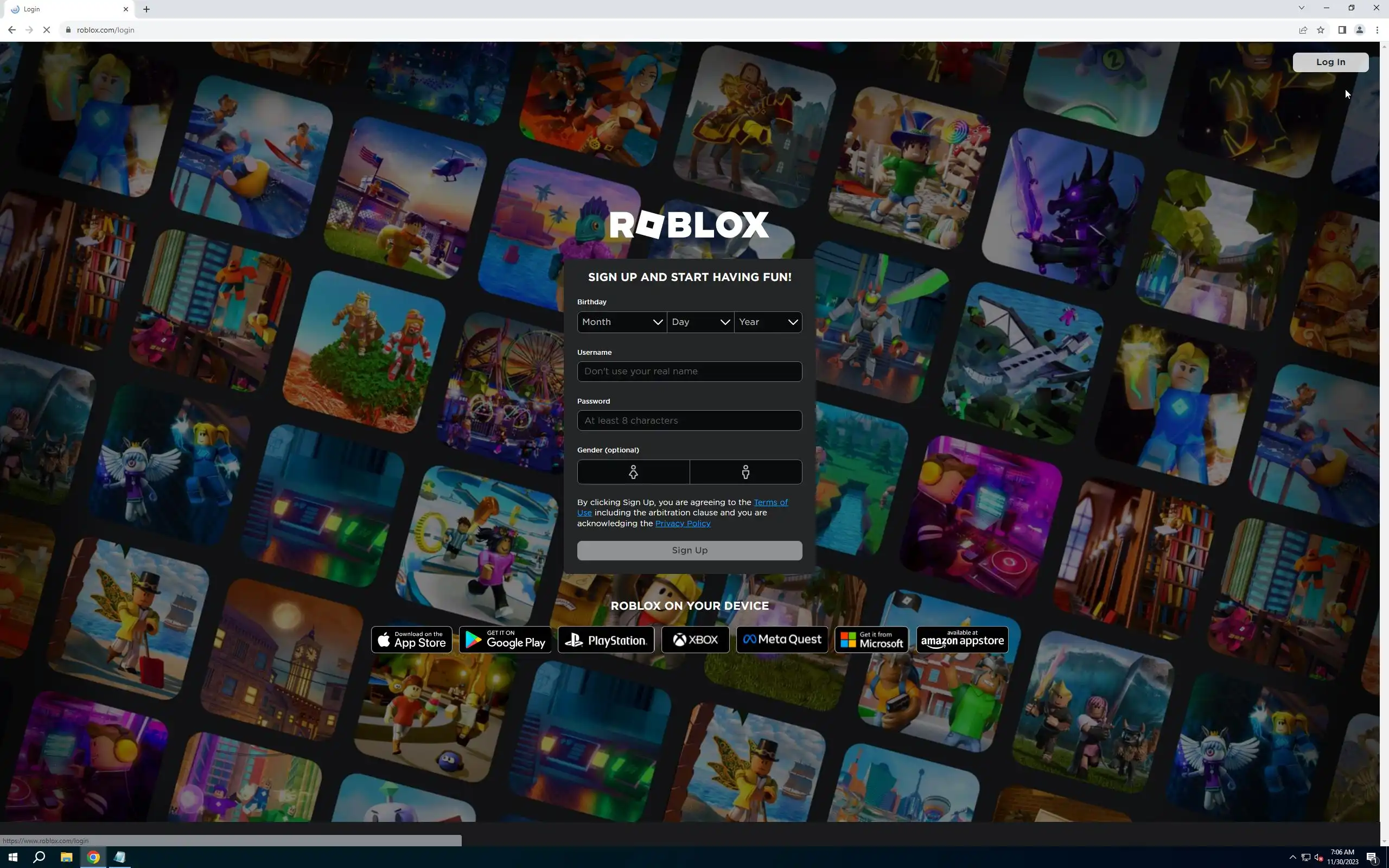
Task: Bookmark this page with star icon
Action: (1321, 30)
